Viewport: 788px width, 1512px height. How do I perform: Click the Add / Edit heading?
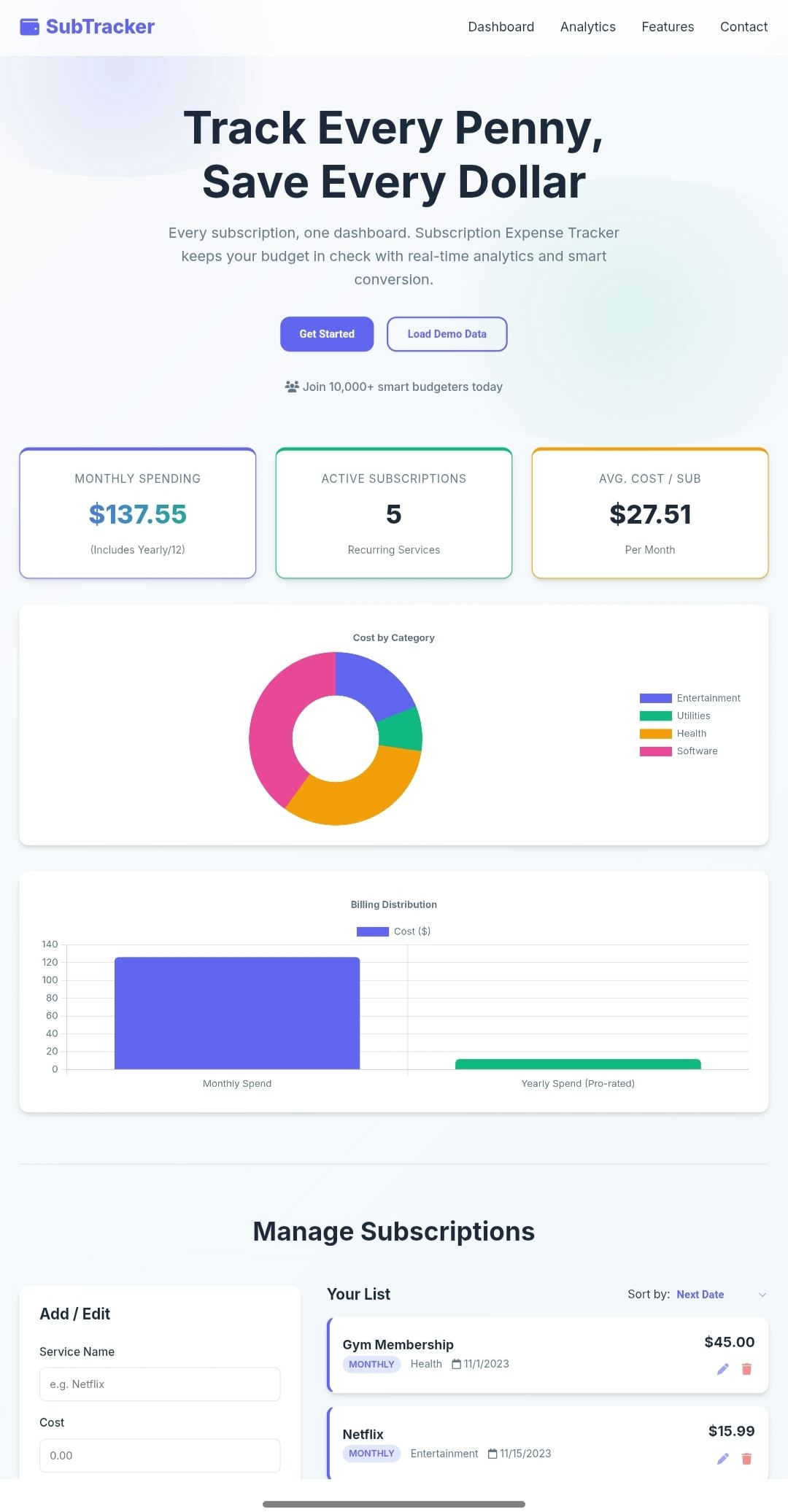[74, 1314]
